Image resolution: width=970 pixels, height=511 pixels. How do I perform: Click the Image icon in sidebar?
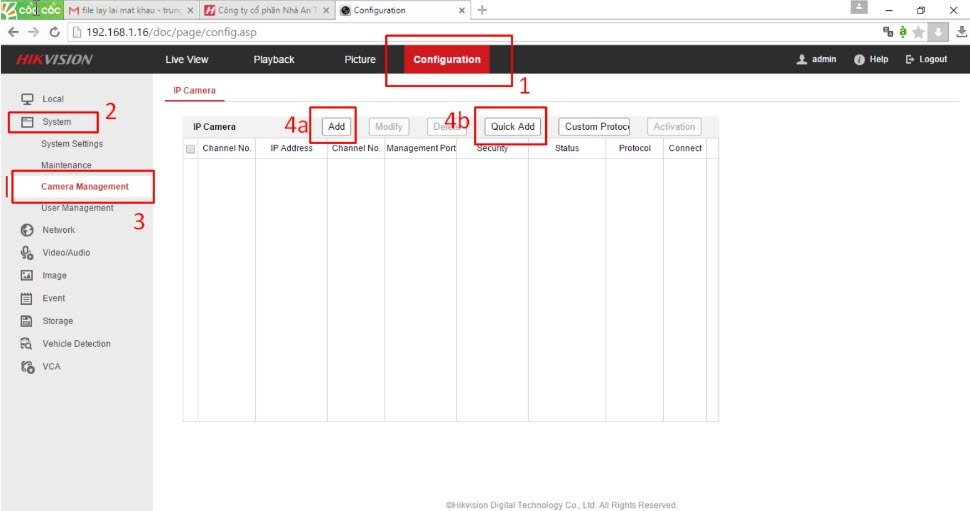tap(27, 276)
